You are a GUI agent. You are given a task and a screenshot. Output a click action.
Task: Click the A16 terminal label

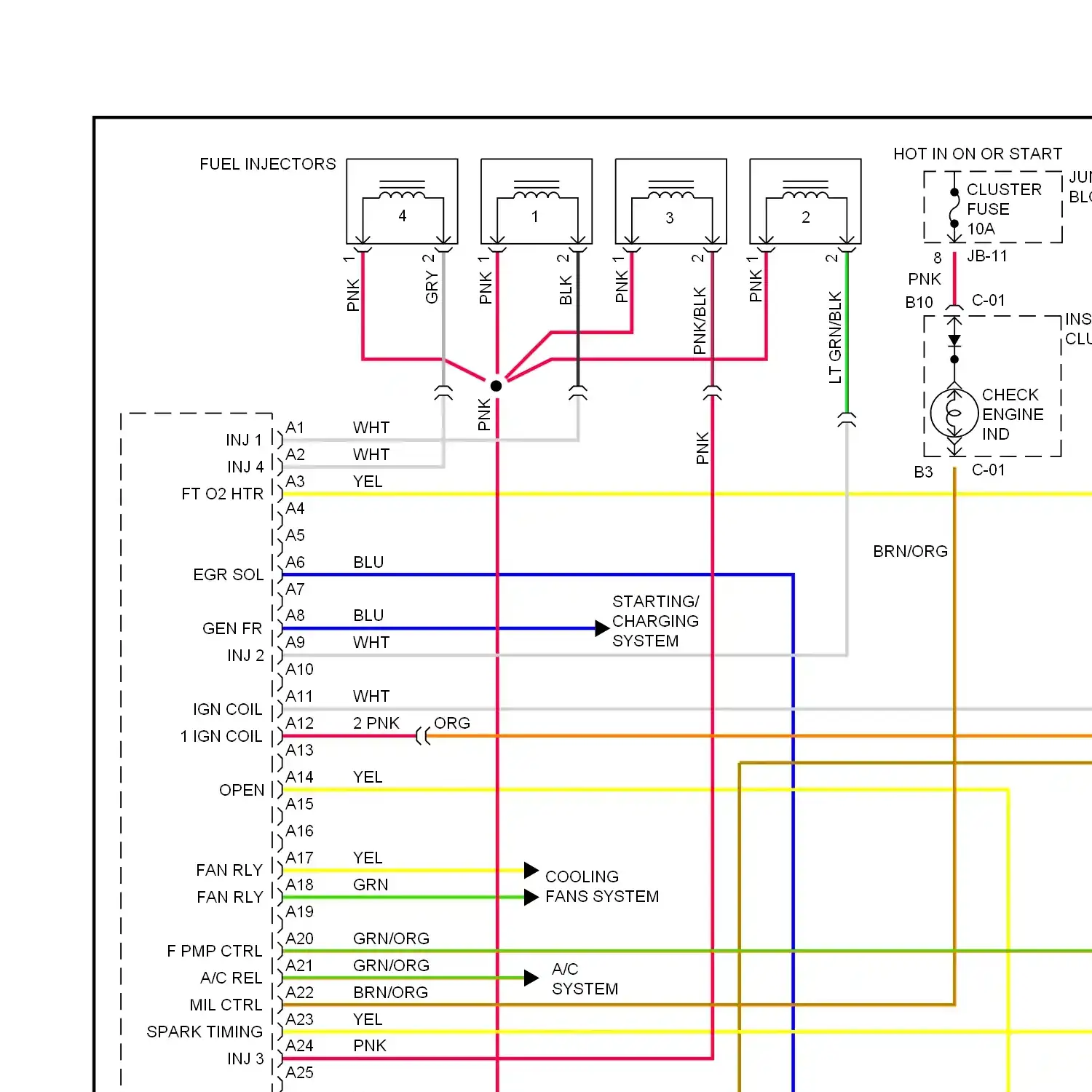[x=299, y=831]
